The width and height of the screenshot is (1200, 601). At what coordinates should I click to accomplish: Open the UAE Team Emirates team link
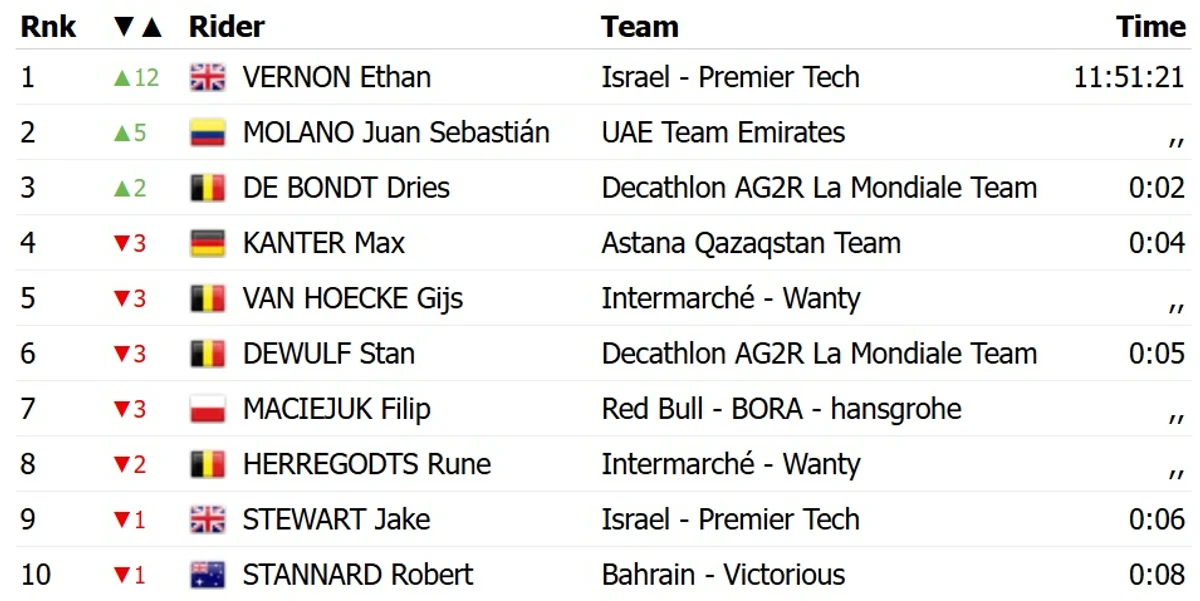pyautogui.click(x=723, y=133)
